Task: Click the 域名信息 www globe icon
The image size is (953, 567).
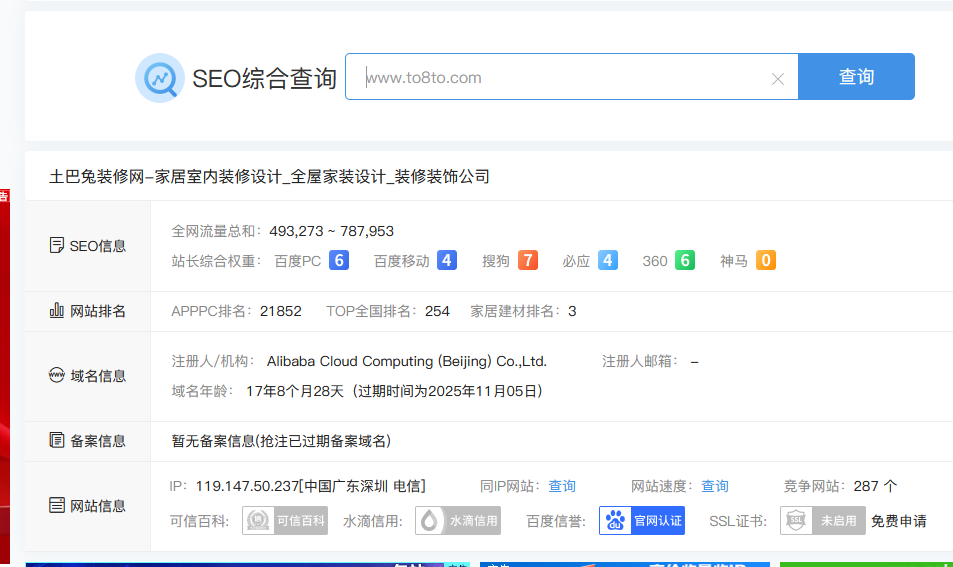Action: (57, 375)
